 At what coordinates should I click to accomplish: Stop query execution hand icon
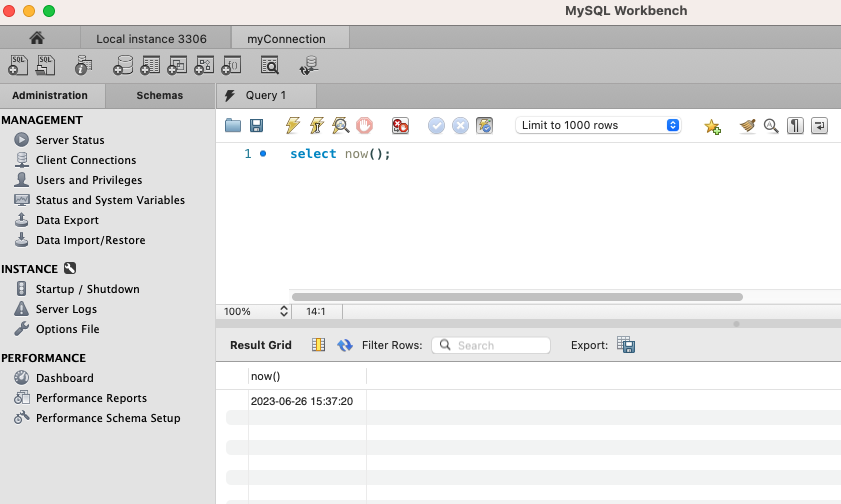pyautogui.click(x=365, y=125)
